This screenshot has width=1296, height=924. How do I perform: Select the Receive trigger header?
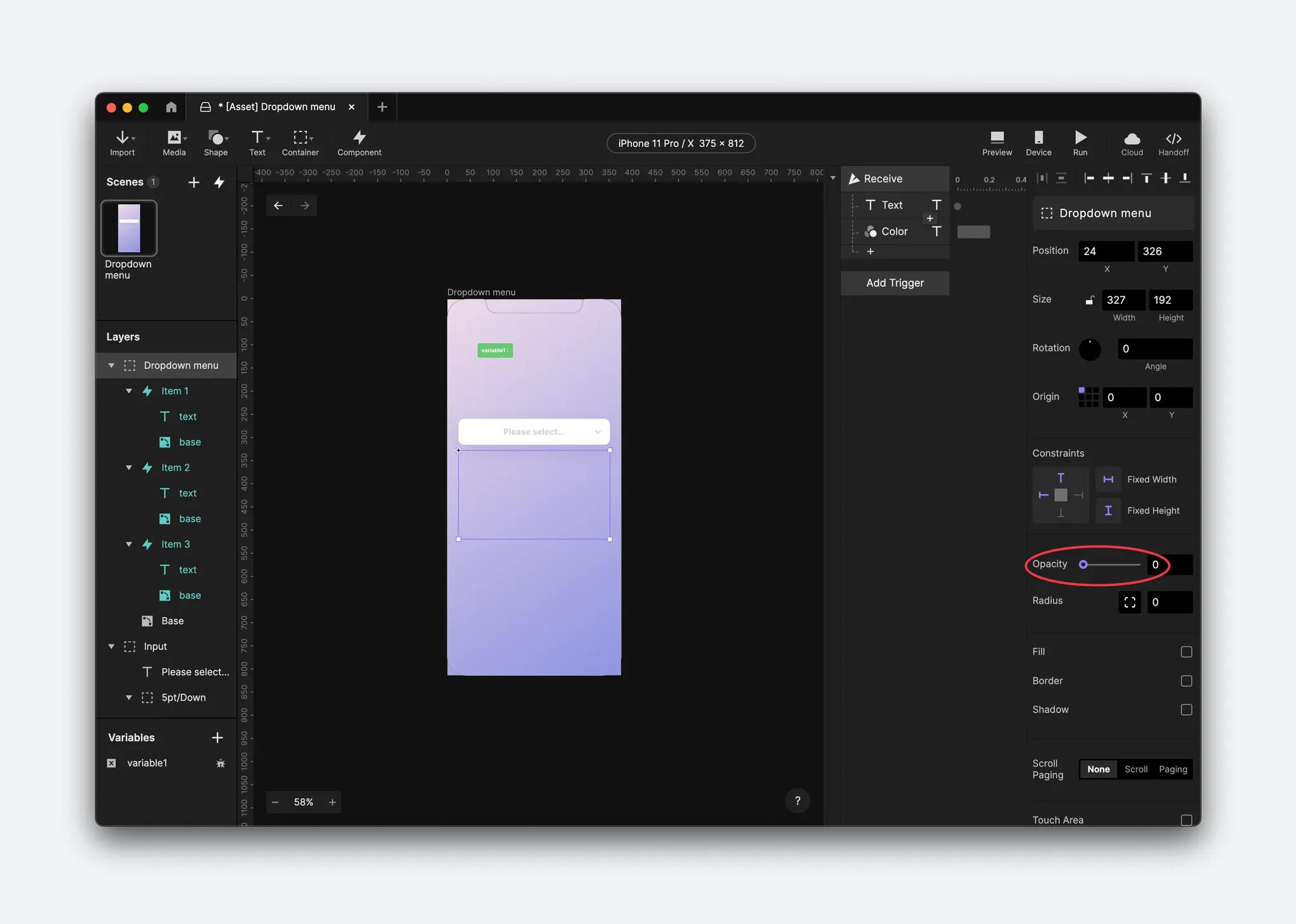(x=895, y=179)
